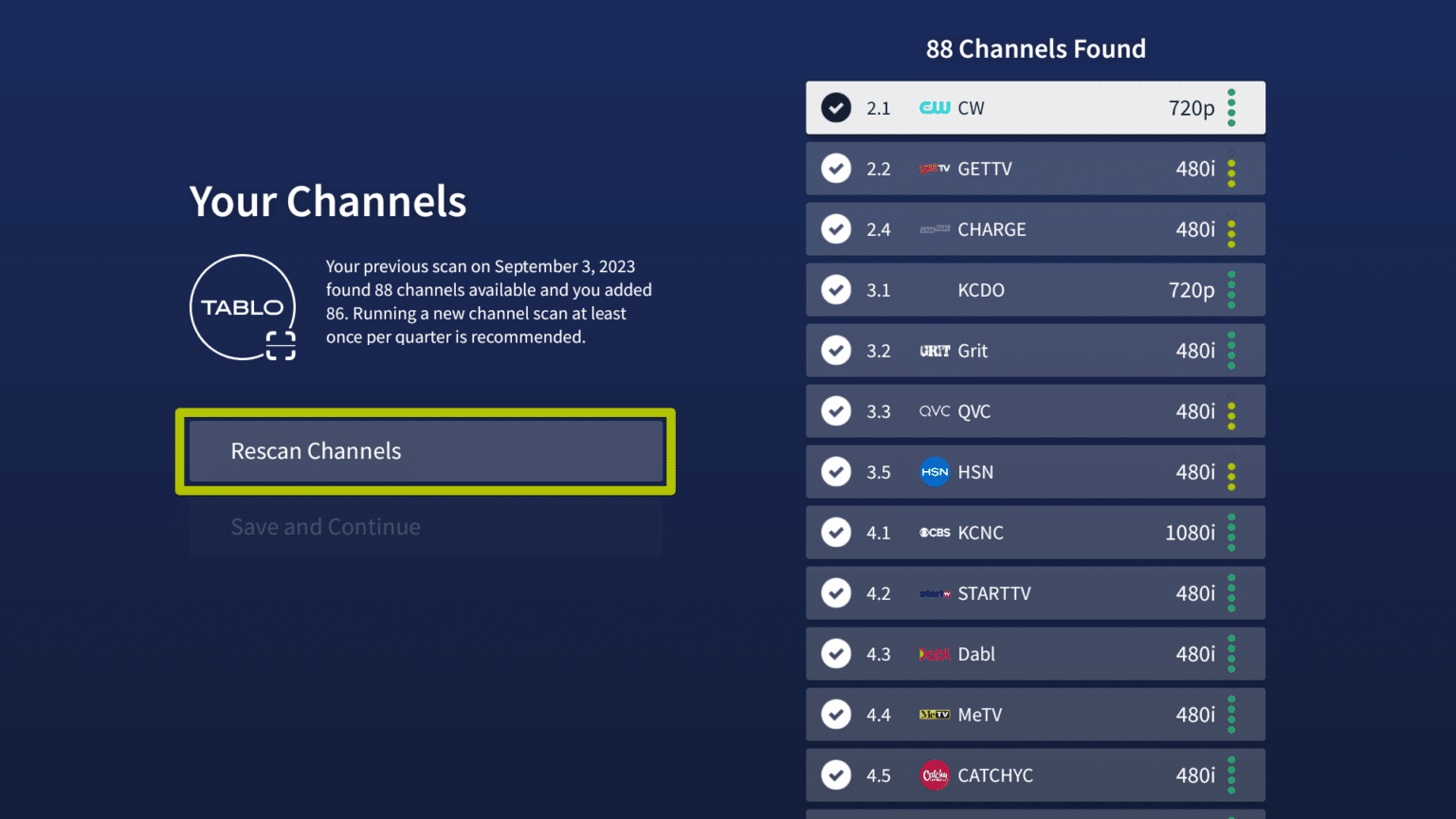Deselect channel 2.4 CHARGE via its checkmark
Image resolution: width=1456 pixels, height=819 pixels.
tap(836, 228)
